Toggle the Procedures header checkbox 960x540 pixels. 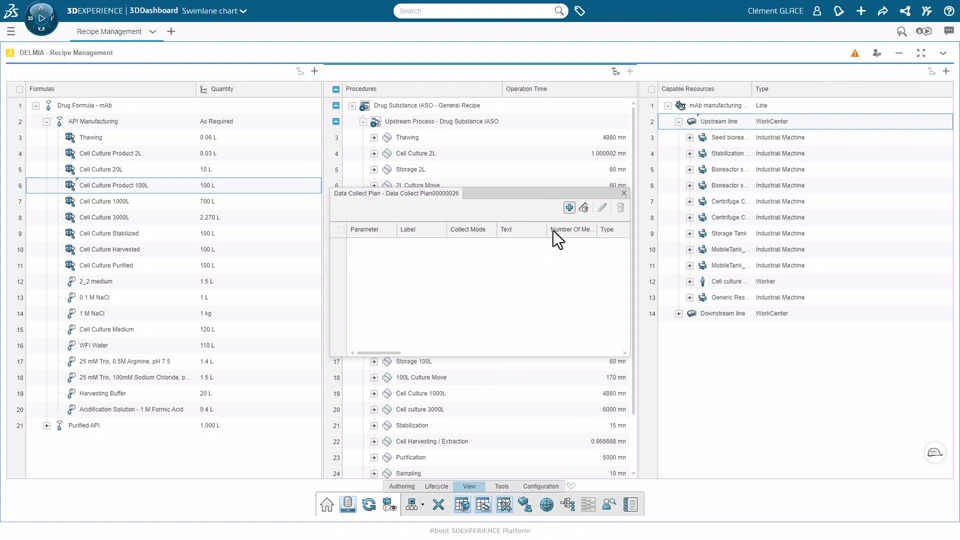click(336, 89)
